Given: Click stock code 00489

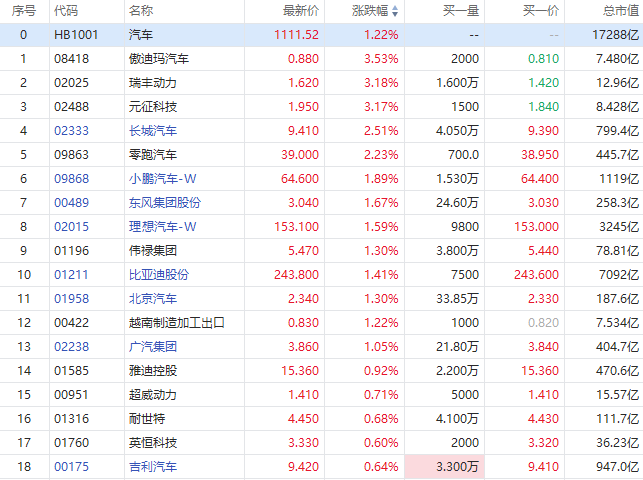Looking at the screenshot, I should [71, 202].
